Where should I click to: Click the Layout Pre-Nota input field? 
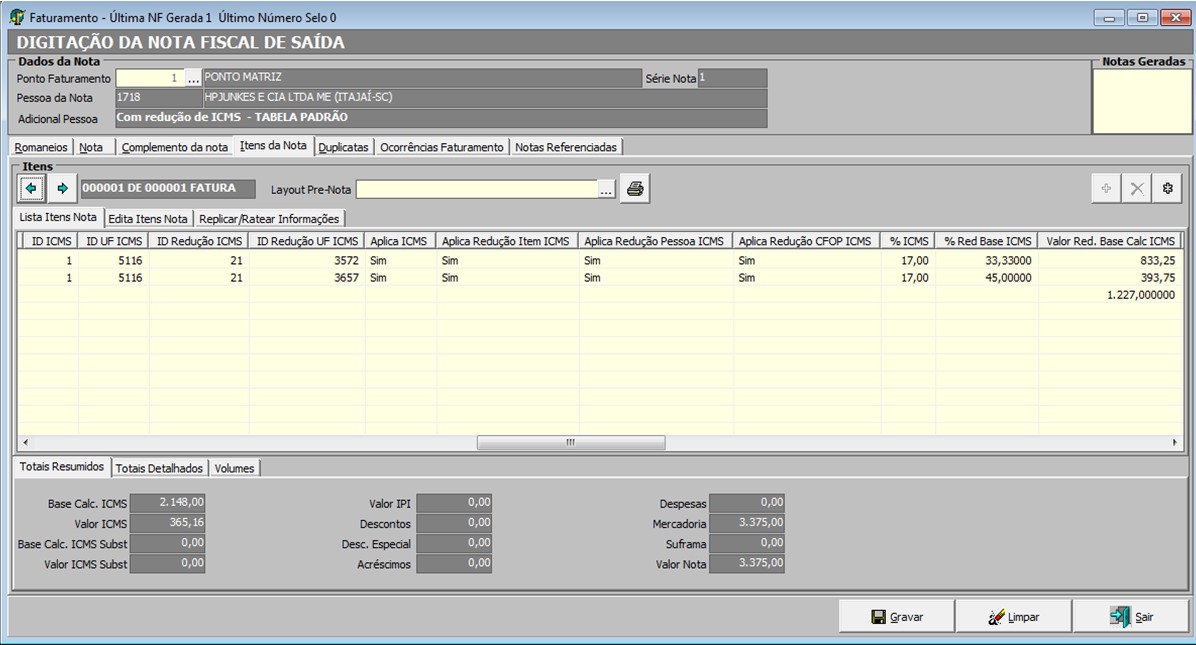click(476, 190)
